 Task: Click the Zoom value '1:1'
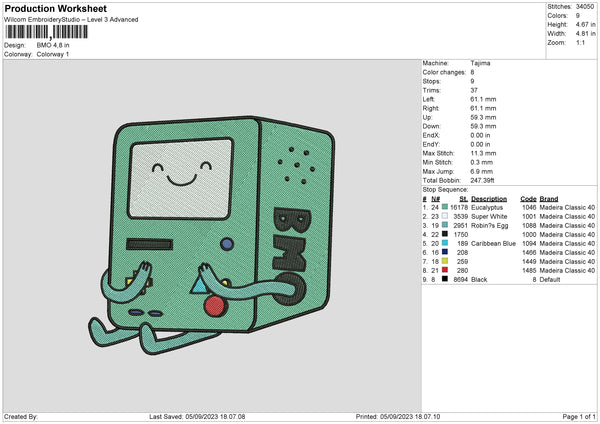point(580,42)
